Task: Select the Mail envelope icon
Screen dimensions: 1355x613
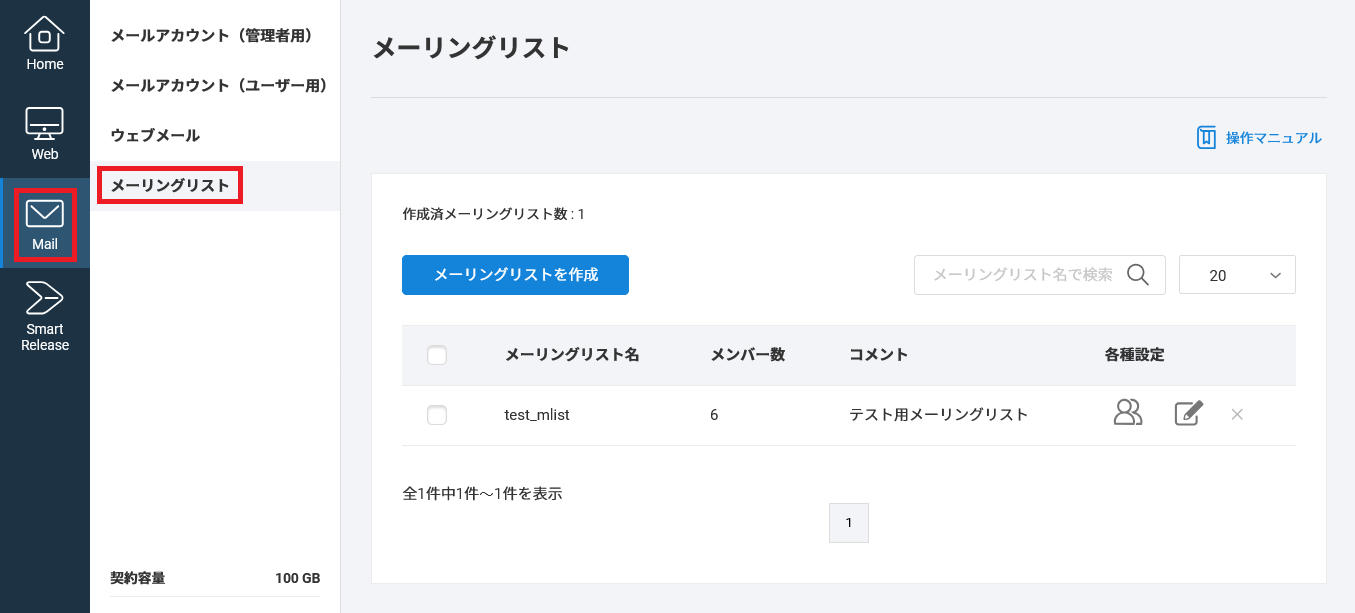Action: (x=45, y=214)
